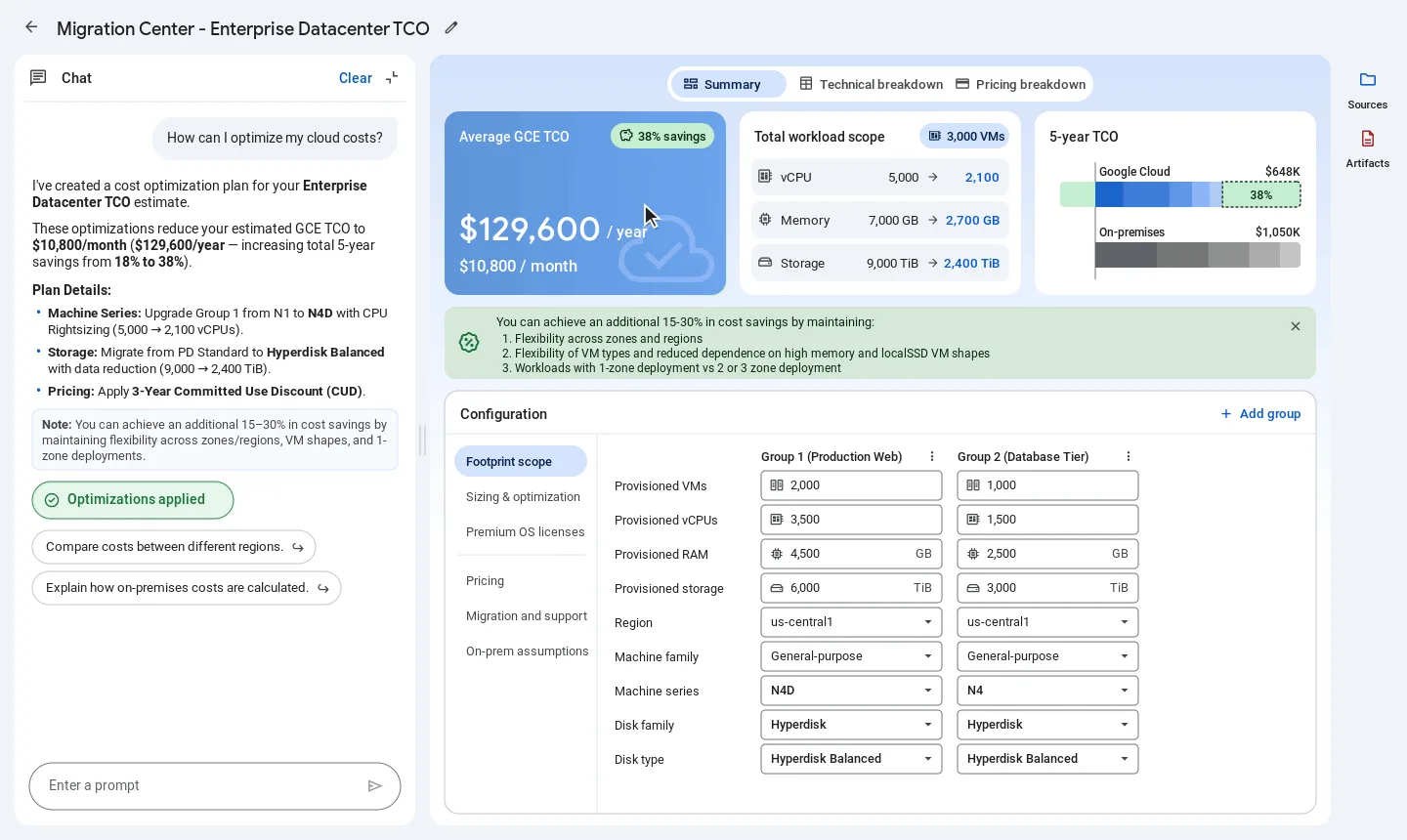
Task: Open Migration and support section
Action: pyautogui.click(x=527, y=615)
